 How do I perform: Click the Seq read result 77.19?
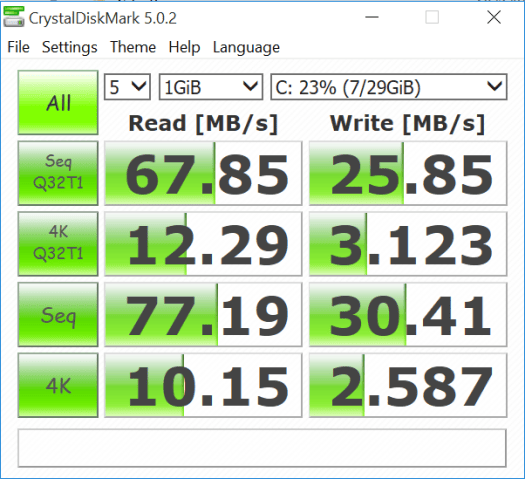pos(203,315)
